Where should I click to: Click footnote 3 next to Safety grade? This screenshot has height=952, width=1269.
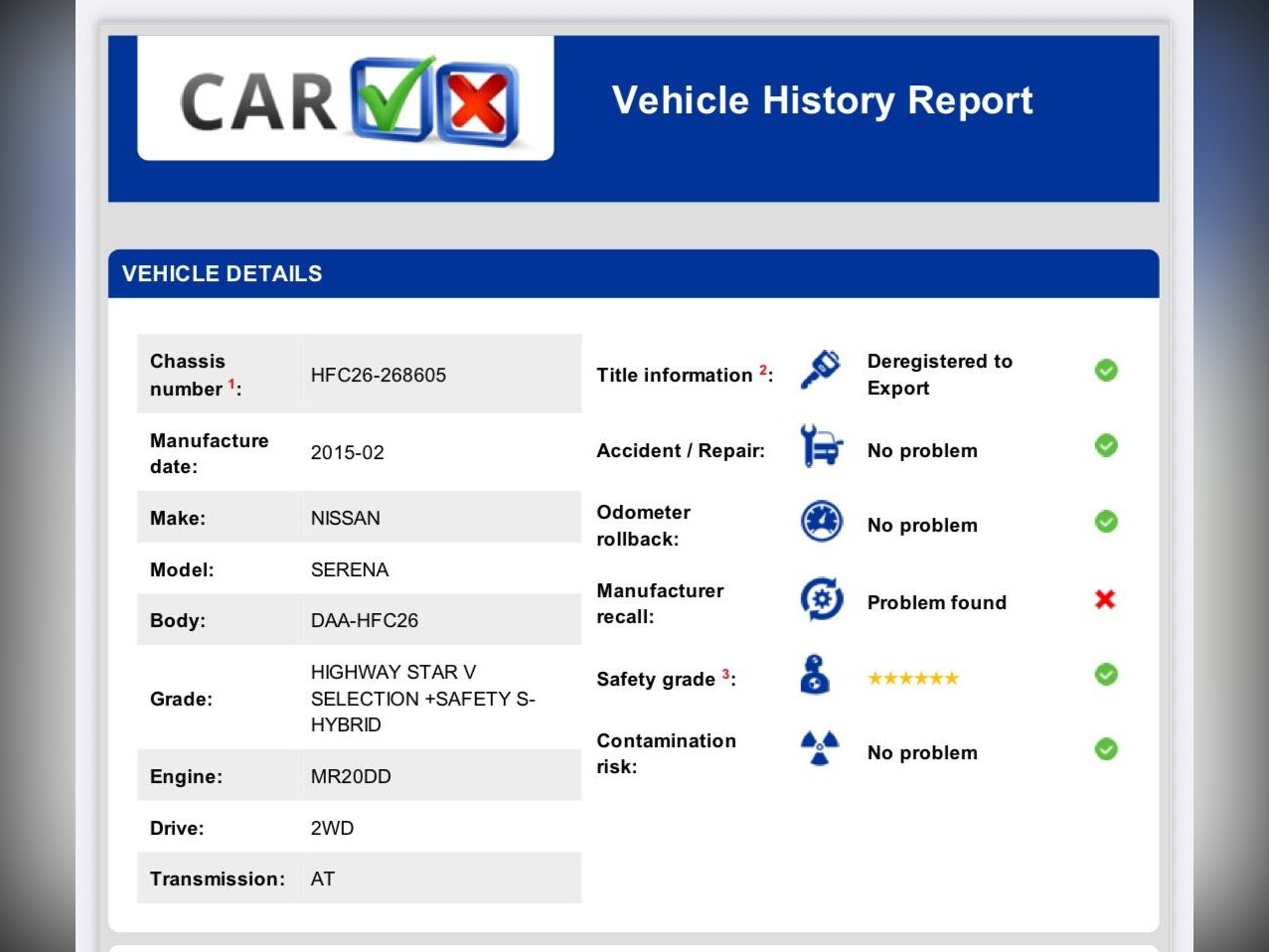[725, 674]
